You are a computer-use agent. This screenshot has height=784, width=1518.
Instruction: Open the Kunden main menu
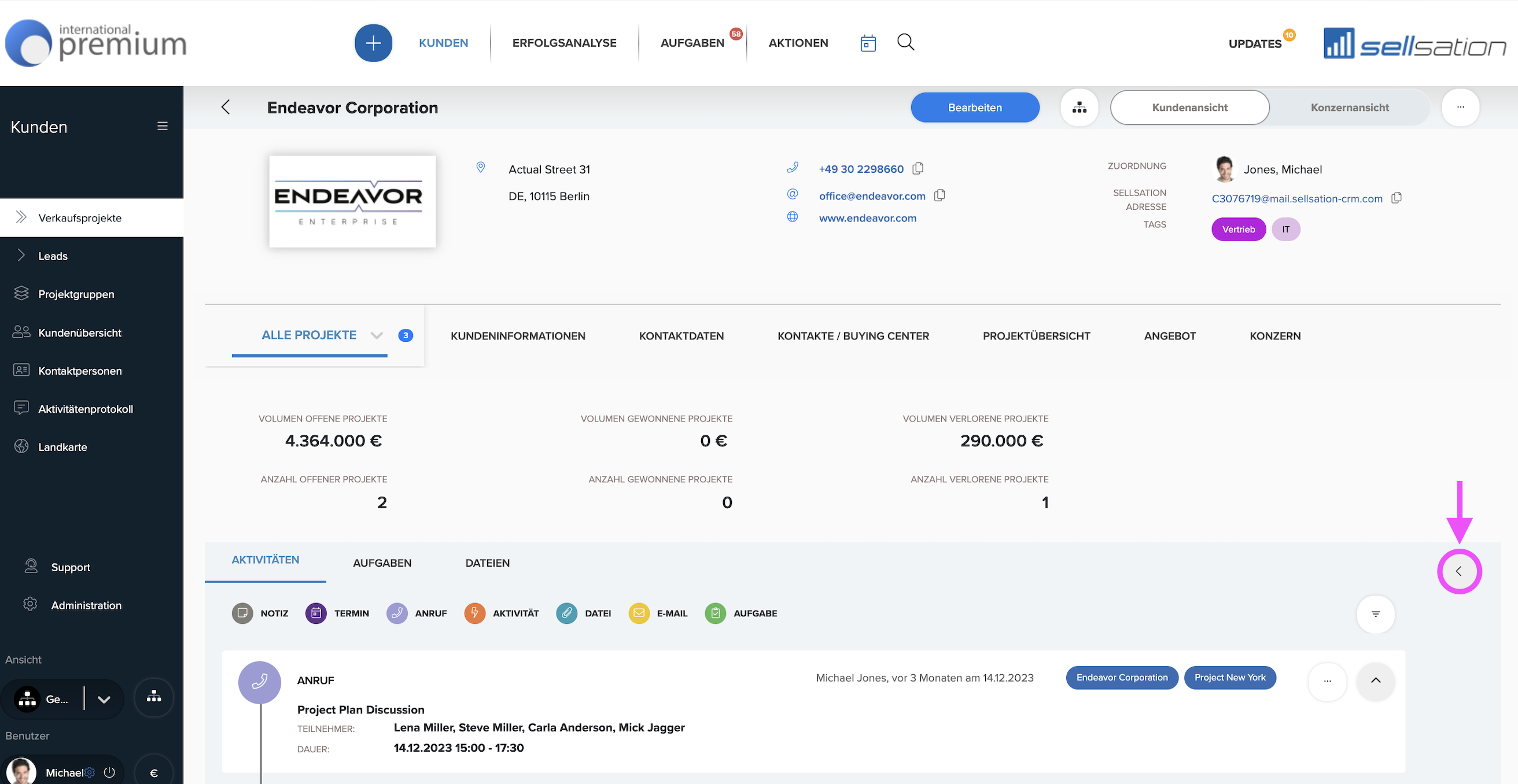coord(443,43)
